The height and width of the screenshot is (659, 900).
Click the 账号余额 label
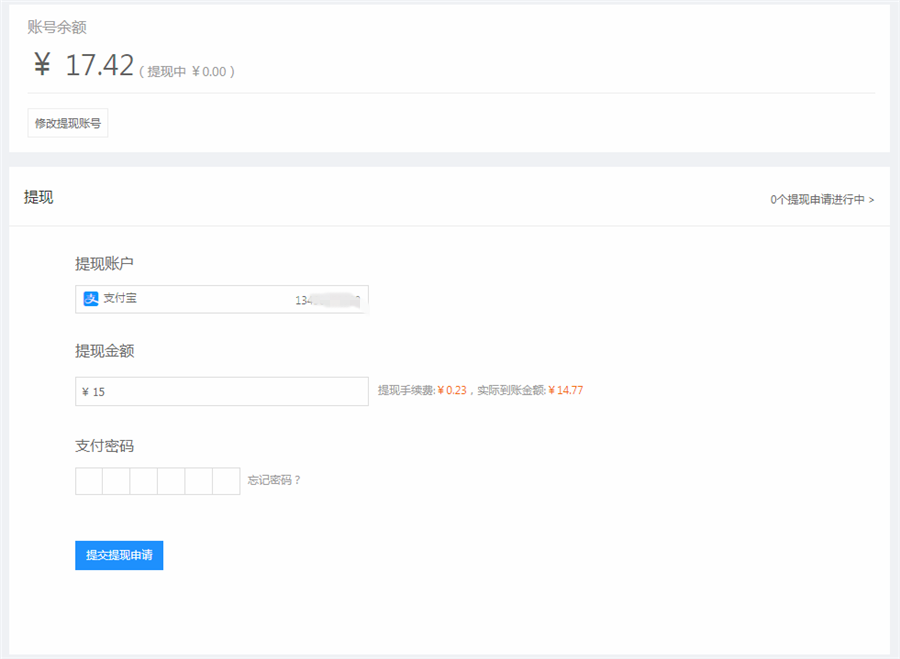point(57,28)
